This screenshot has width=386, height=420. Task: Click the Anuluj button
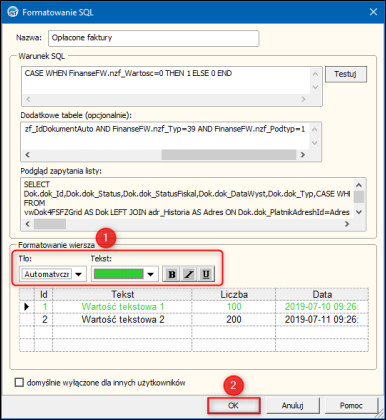coord(293,405)
